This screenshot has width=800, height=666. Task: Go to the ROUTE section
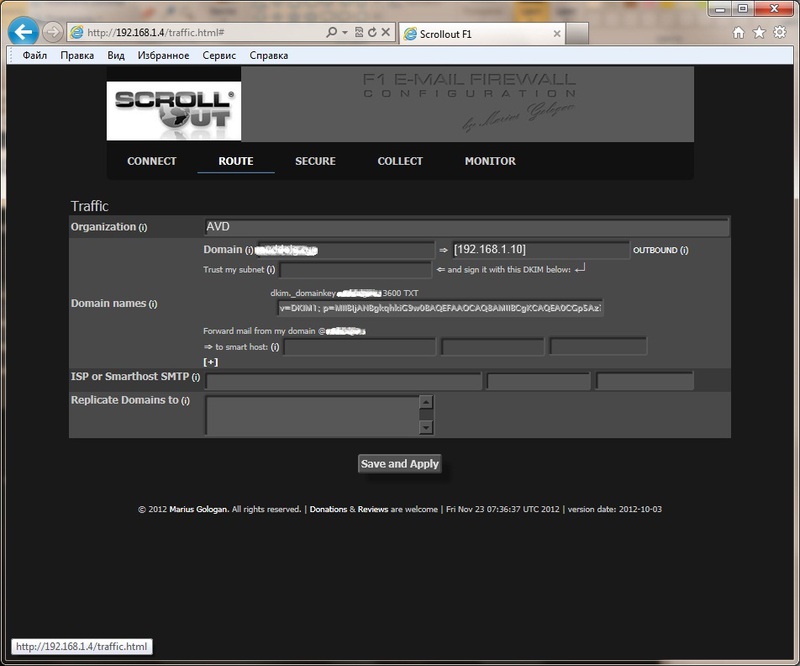(236, 161)
